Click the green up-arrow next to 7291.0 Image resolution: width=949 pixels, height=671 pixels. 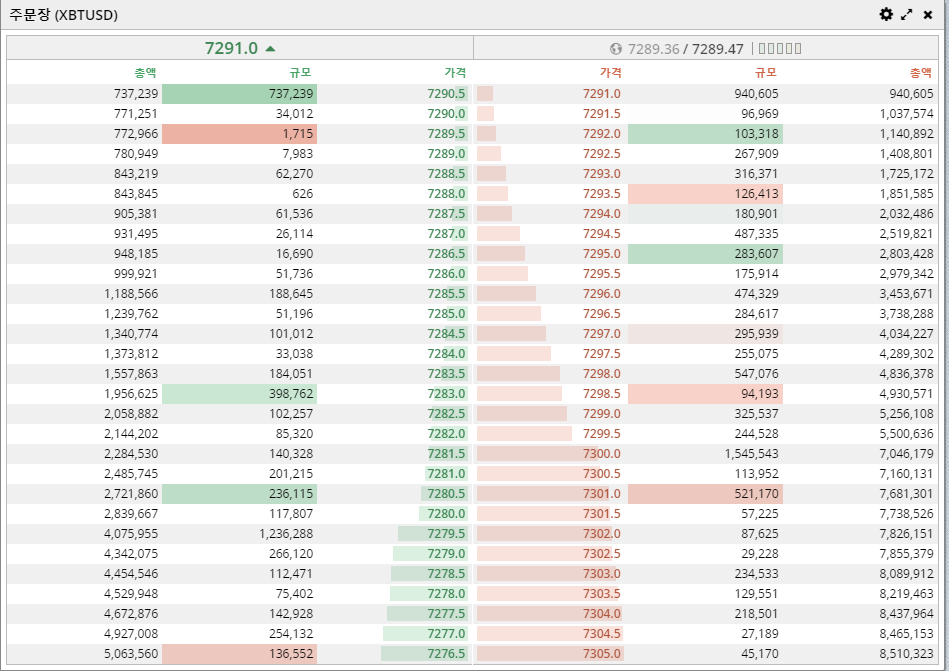[271, 48]
